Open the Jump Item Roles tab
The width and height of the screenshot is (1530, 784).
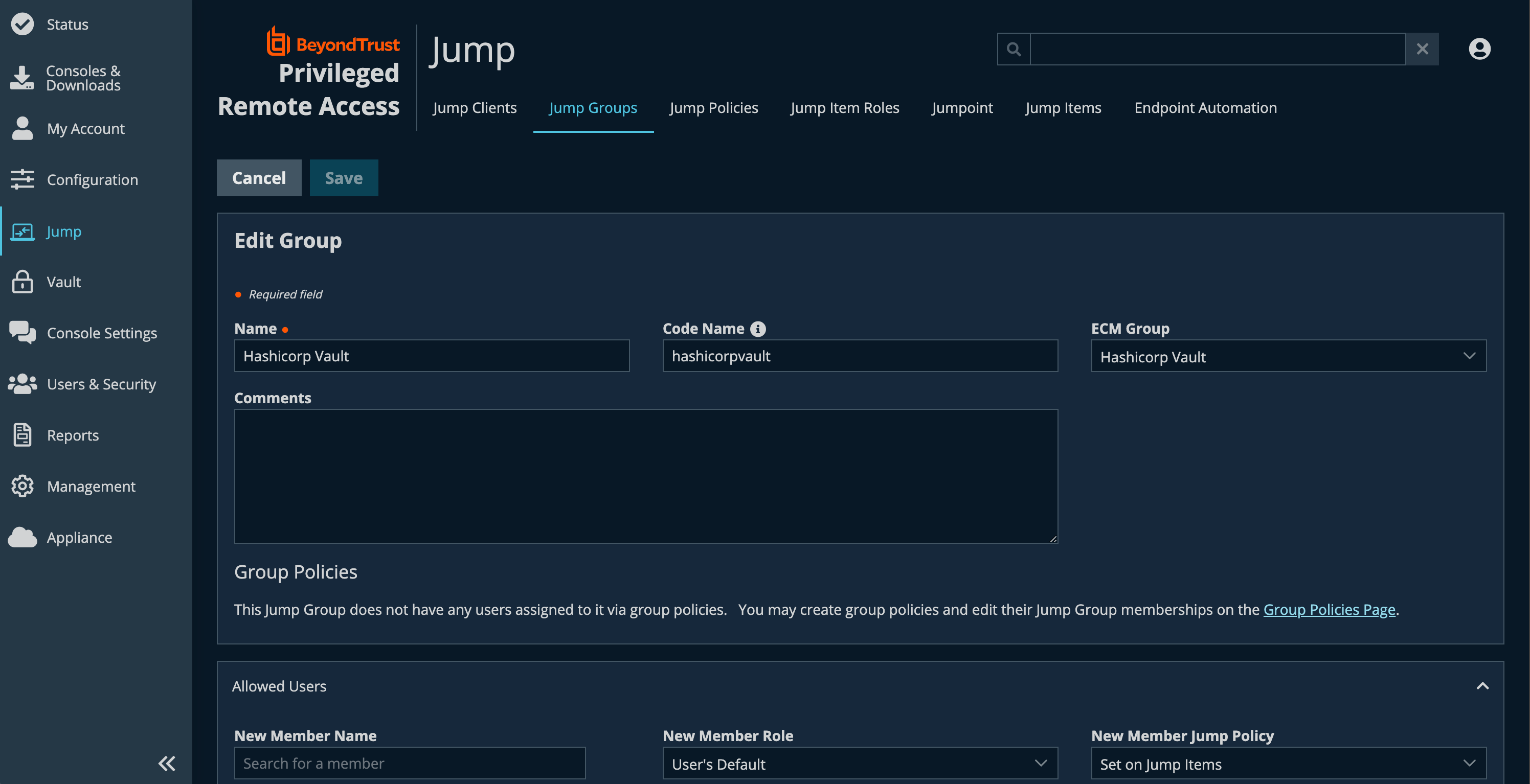coord(845,107)
